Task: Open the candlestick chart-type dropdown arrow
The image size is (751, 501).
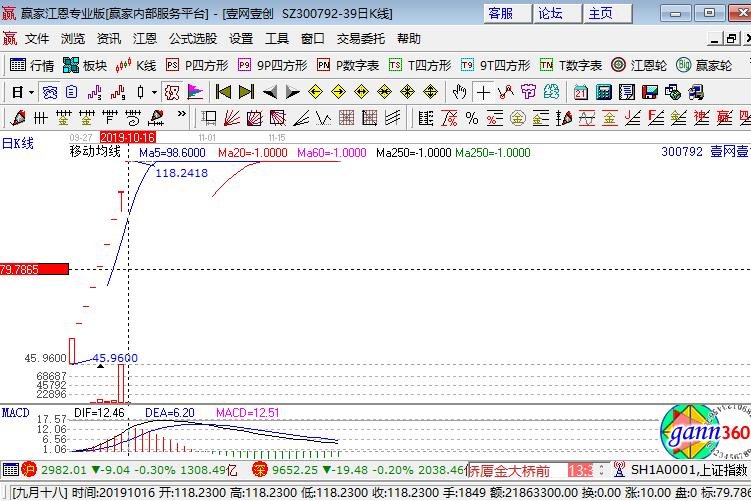Action: click(154, 92)
